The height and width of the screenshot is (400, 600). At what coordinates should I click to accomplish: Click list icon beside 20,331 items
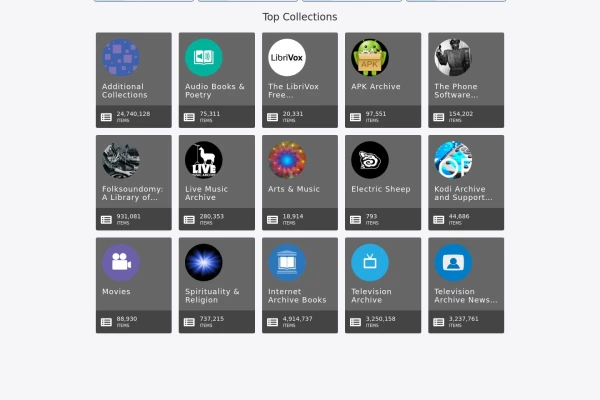click(x=272, y=117)
